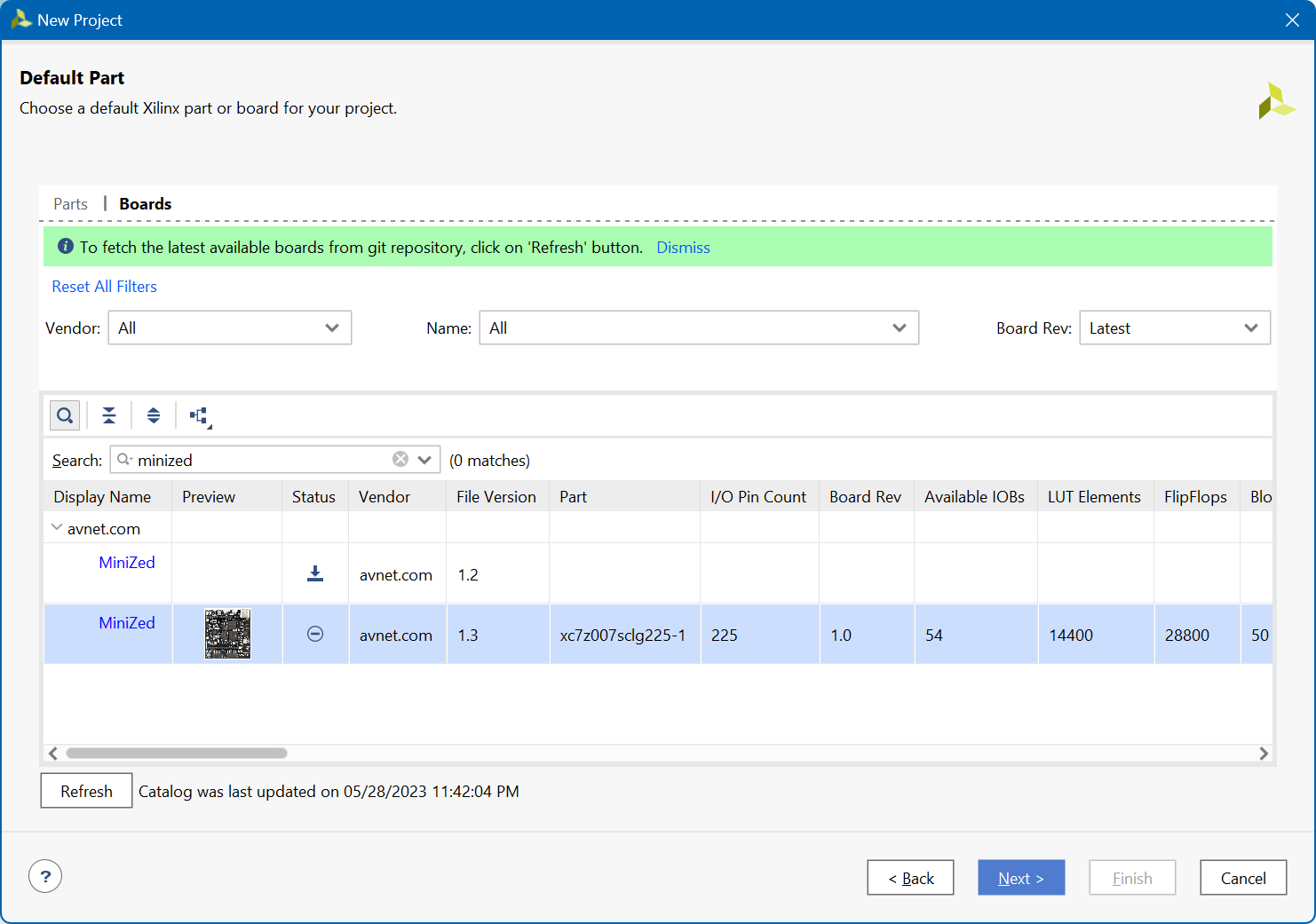Click the 1.0 Board Rev cell
The image size is (1316, 924).
[x=867, y=635]
